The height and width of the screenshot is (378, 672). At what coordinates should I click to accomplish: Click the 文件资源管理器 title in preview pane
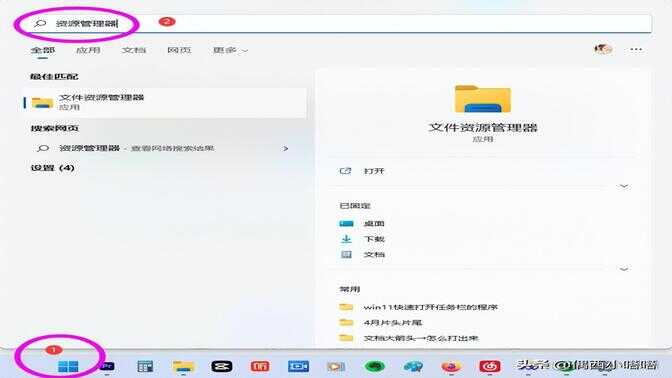pos(483,127)
